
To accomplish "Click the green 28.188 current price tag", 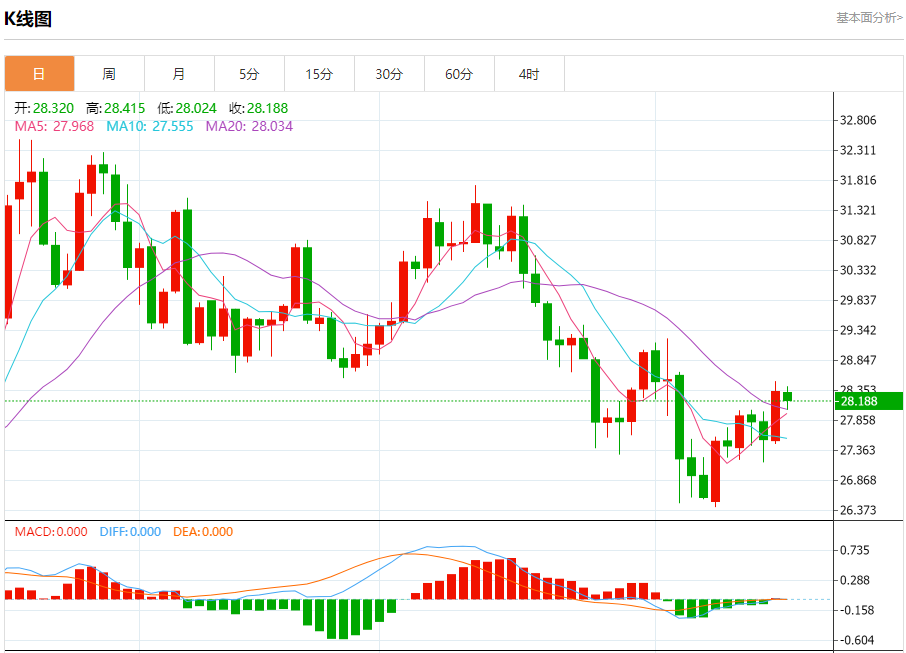I will (x=868, y=401).
